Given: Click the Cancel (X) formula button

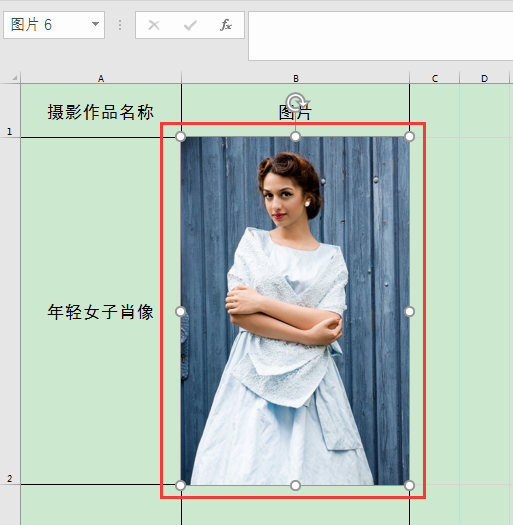Looking at the screenshot, I should pyautogui.click(x=154, y=25).
